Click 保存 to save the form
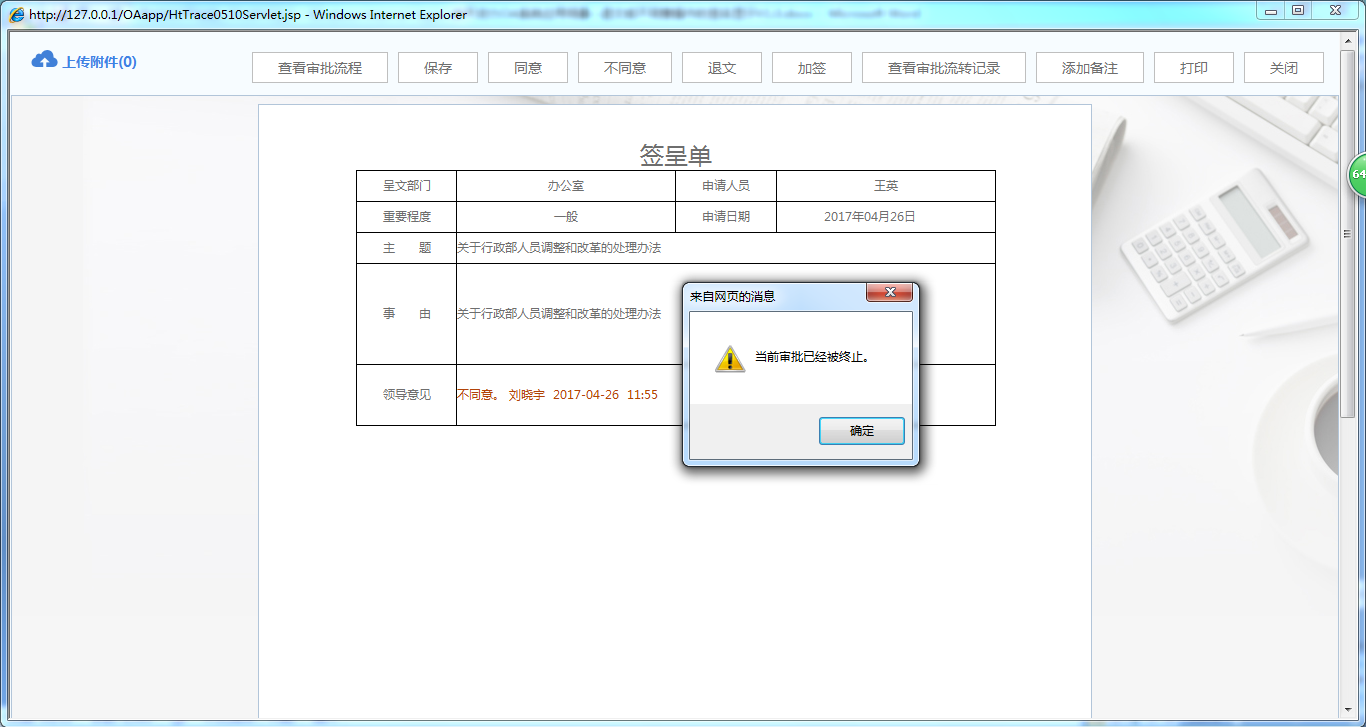The image size is (1366, 727). click(x=437, y=67)
